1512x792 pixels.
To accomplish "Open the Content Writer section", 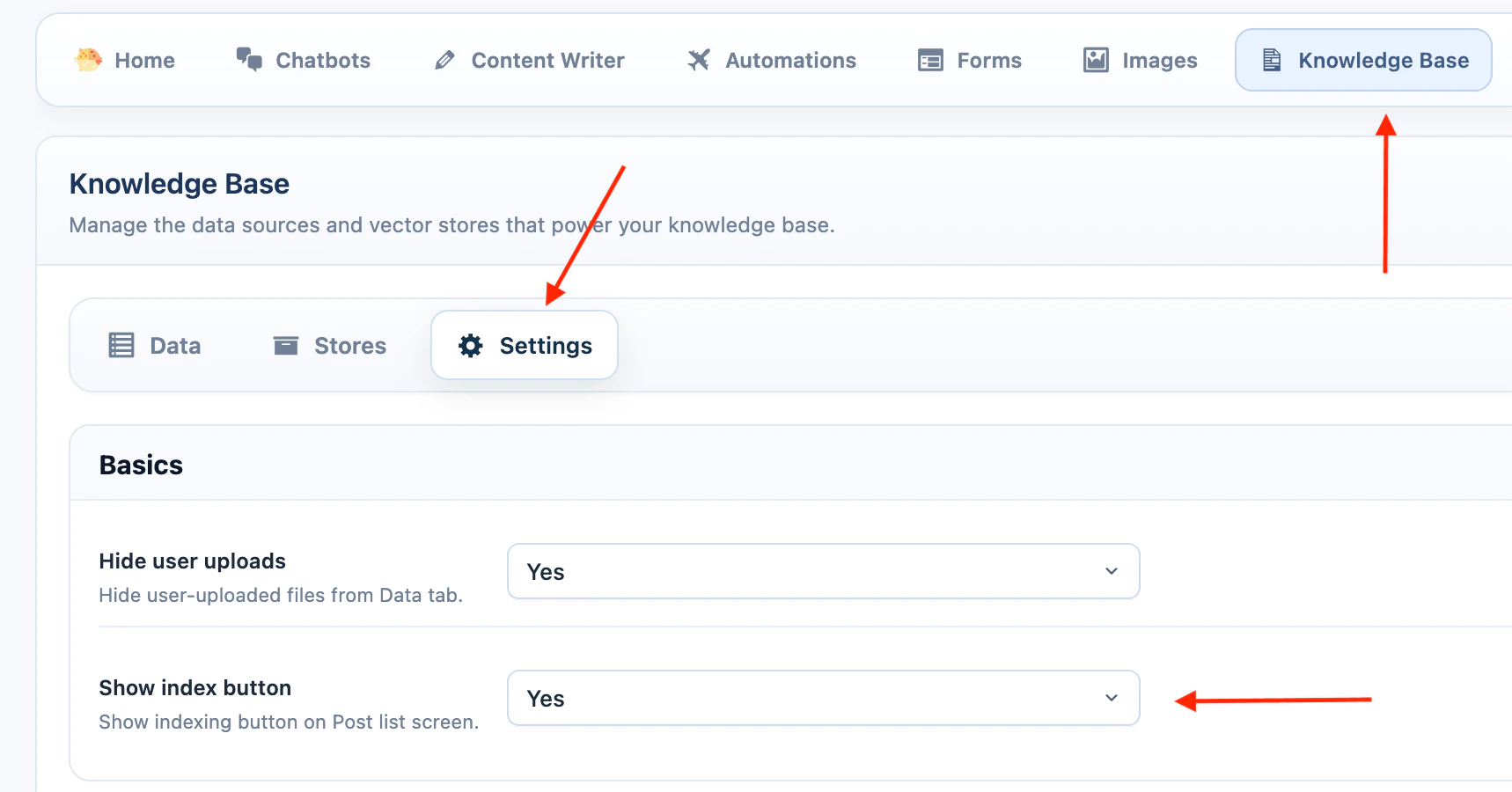I will (530, 60).
